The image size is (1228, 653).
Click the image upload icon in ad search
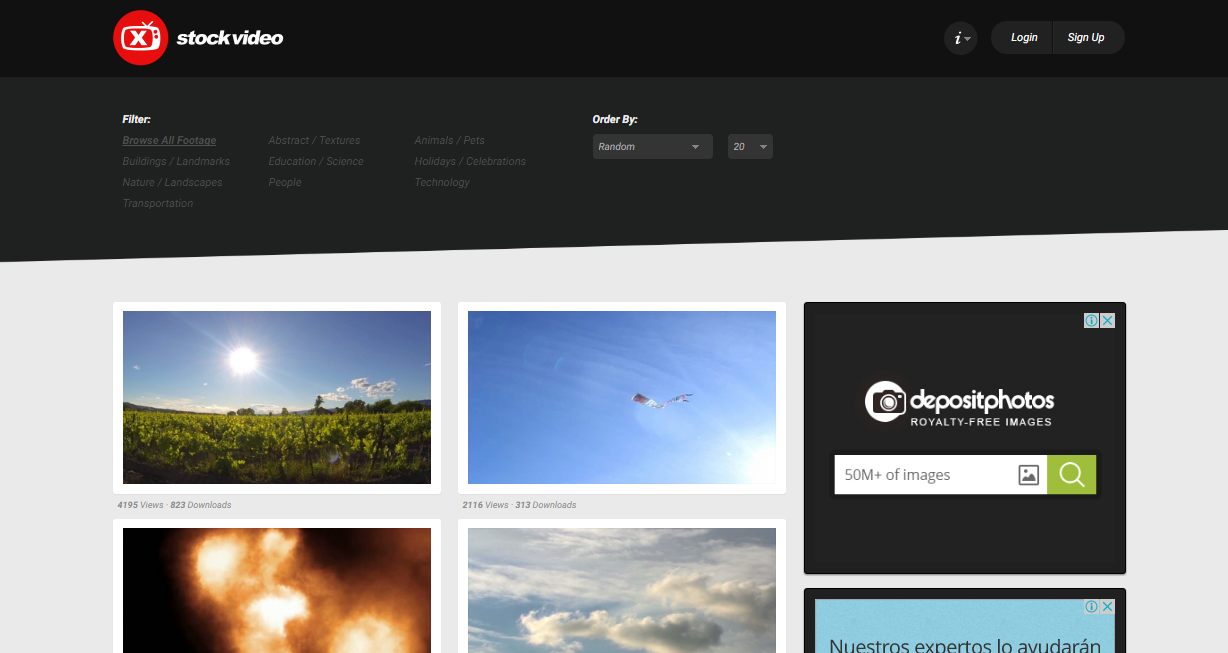coord(1029,475)
